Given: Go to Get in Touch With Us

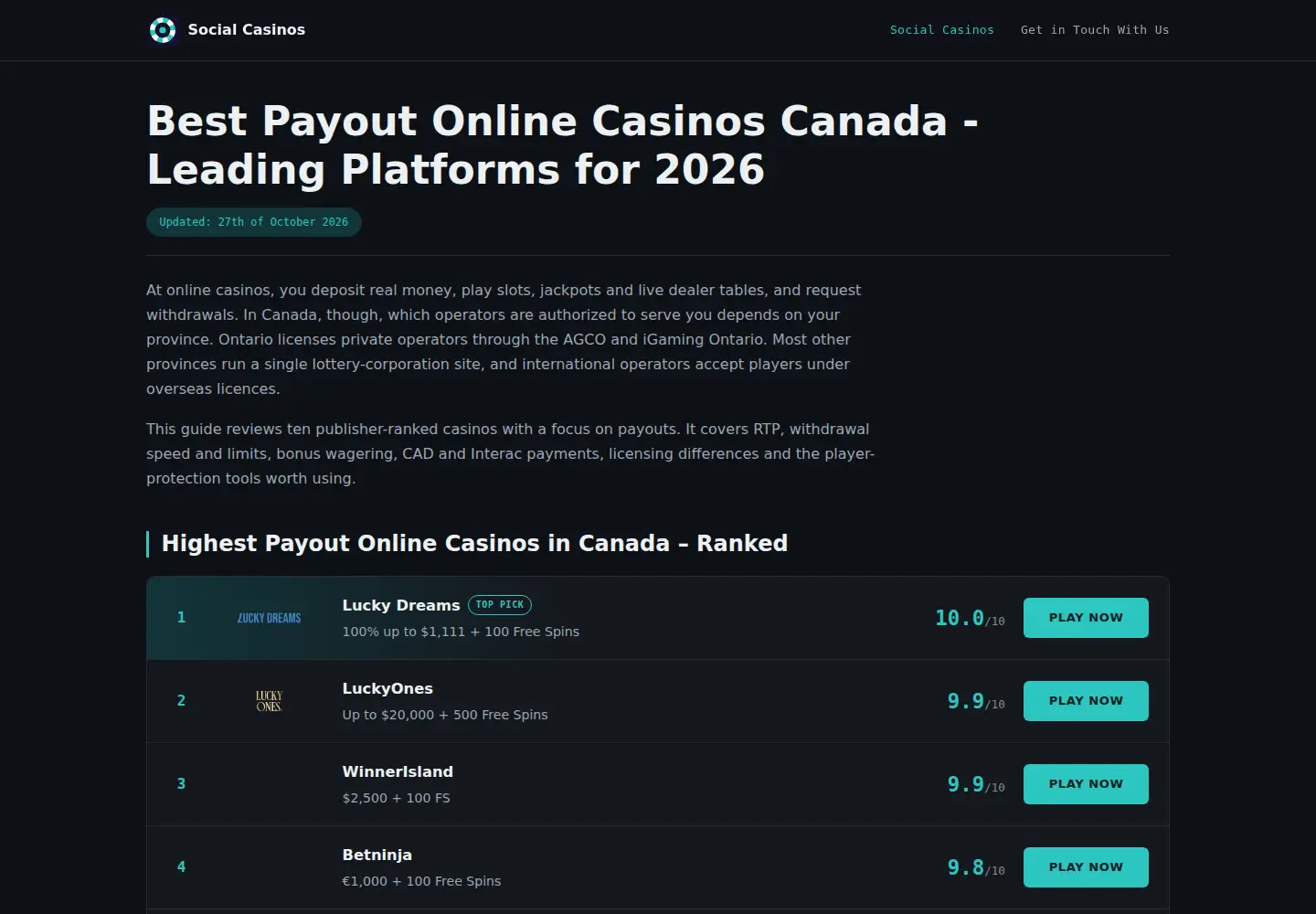Looking at the screenshot, I should (x=1095, y=30).
